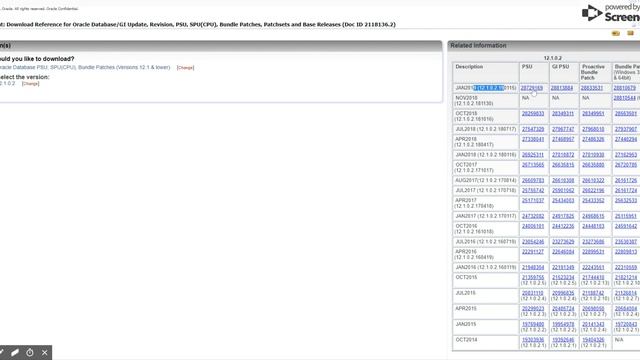Open Proactive Bundle Patch link for JAN2018
The image size is (640, 360).
(593, 155)
